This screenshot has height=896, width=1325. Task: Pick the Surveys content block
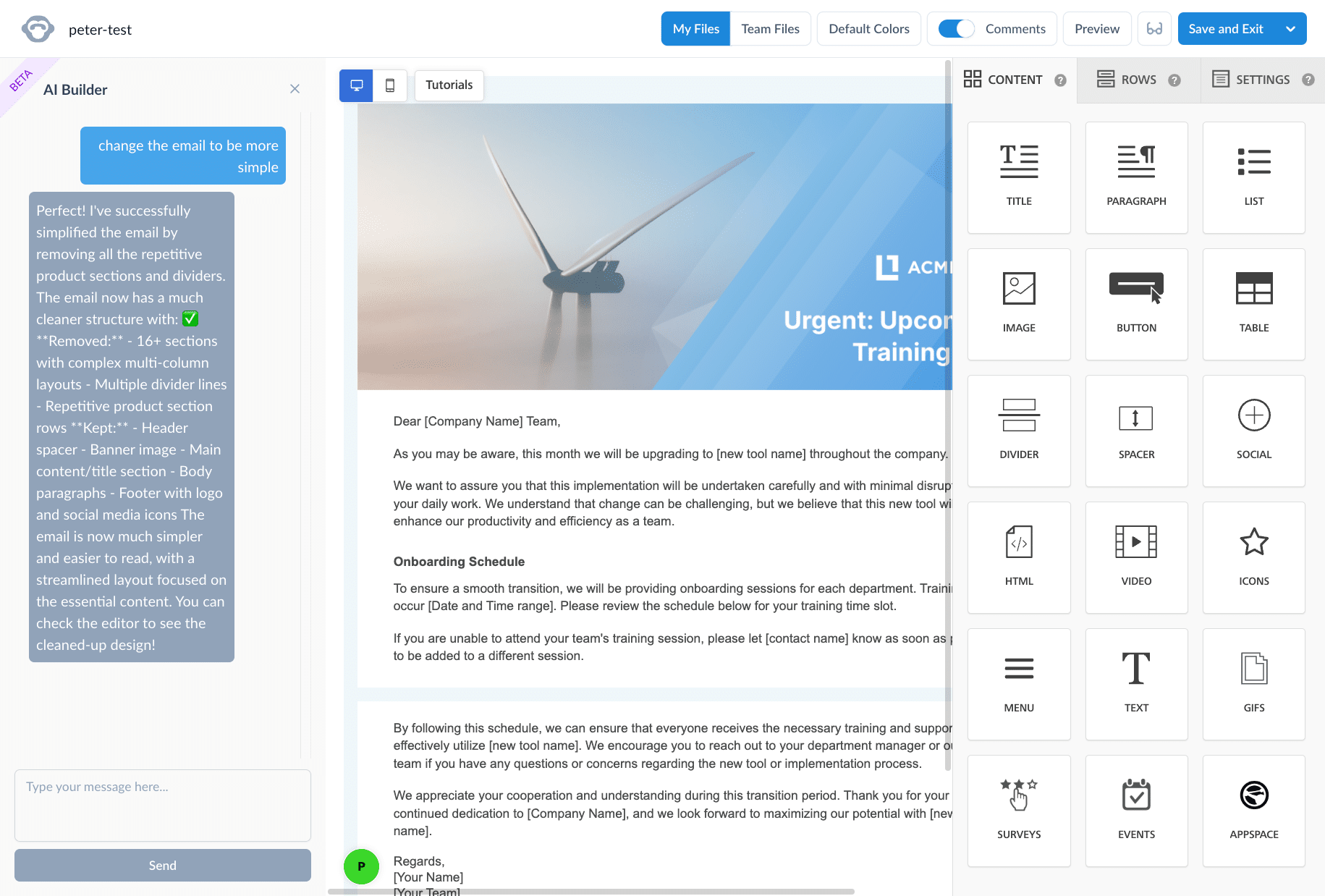[1018, 811]
